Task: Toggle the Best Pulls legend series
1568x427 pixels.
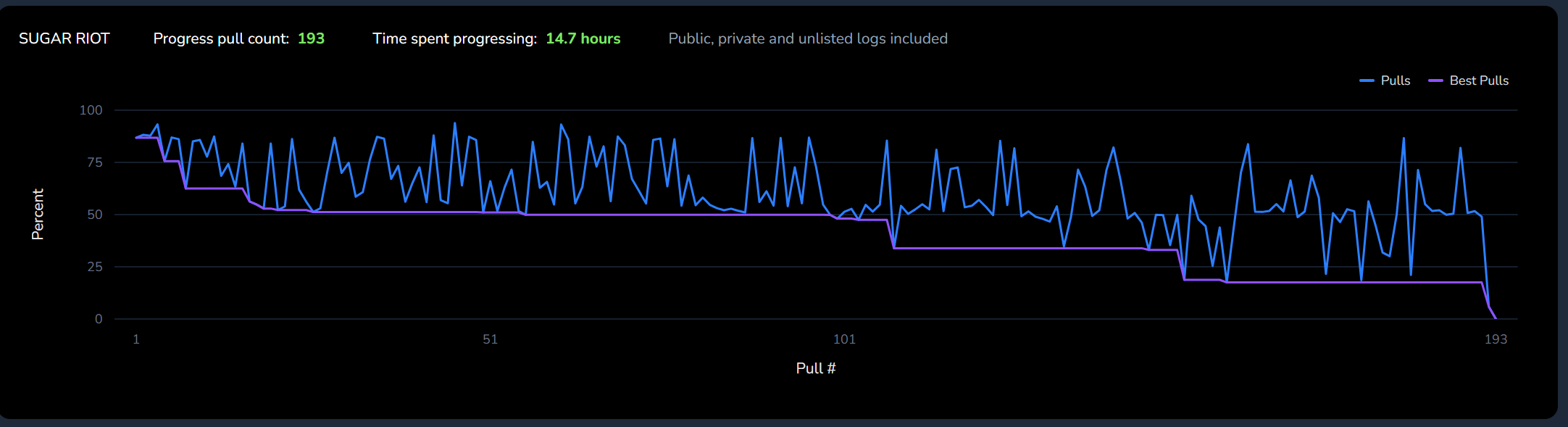Action: click(x=1468, y=80)
